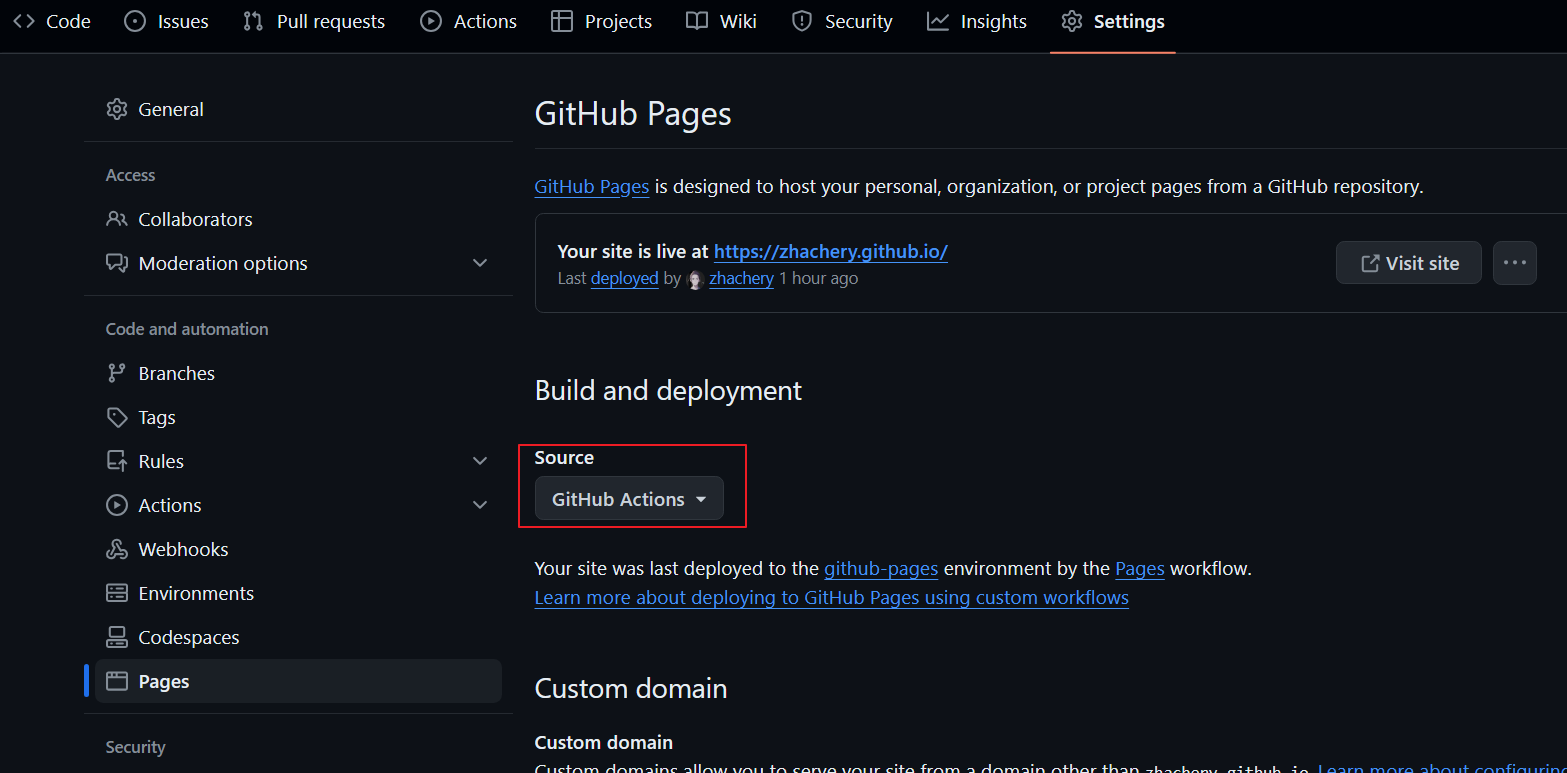Expand the Rules sidebar section
This screenshot has height=773, width=1567.
(480, 460)
